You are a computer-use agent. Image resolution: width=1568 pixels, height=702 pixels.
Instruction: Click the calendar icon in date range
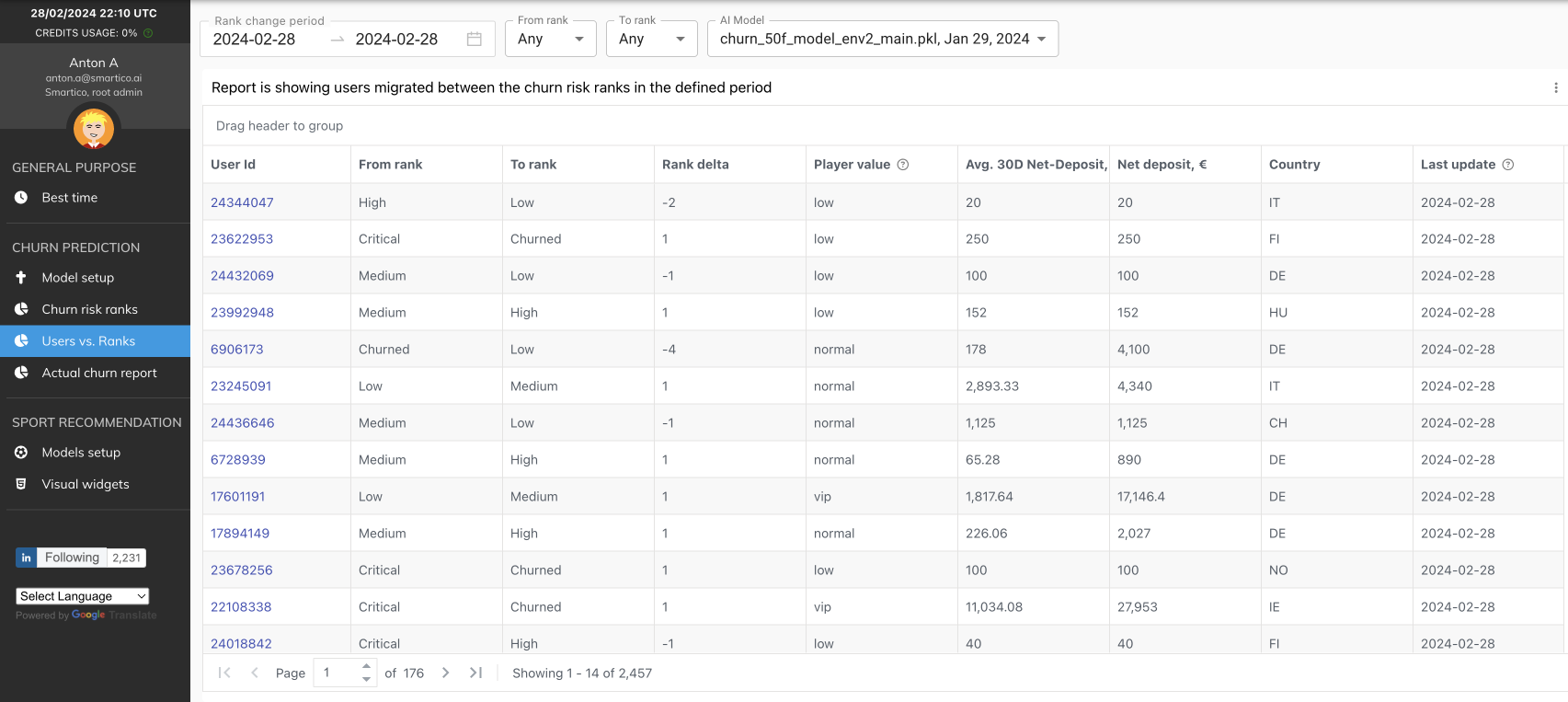tap(474, 39)
